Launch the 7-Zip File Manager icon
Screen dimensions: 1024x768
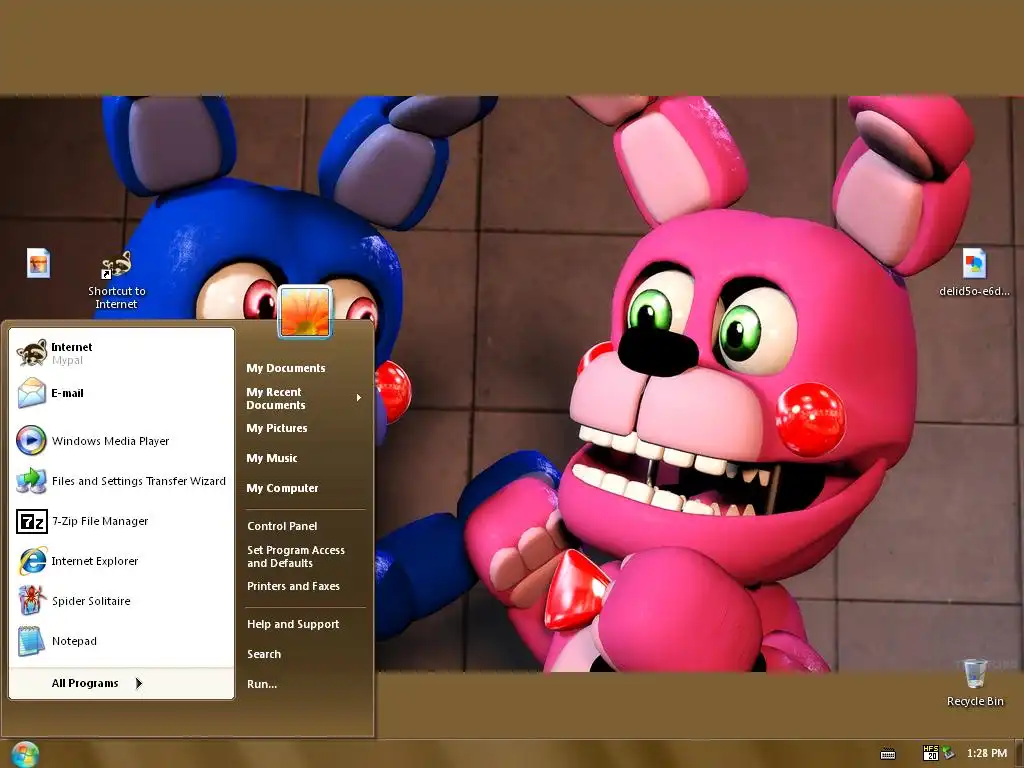(31, 521)
